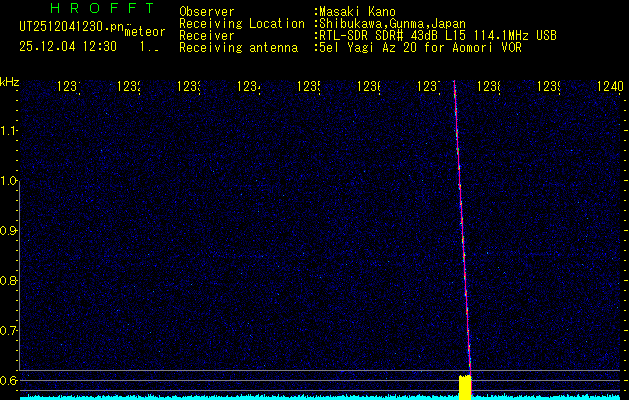The image size is (629, 400).
Task: Click the meteor mode label
Action: pos(144,33)
